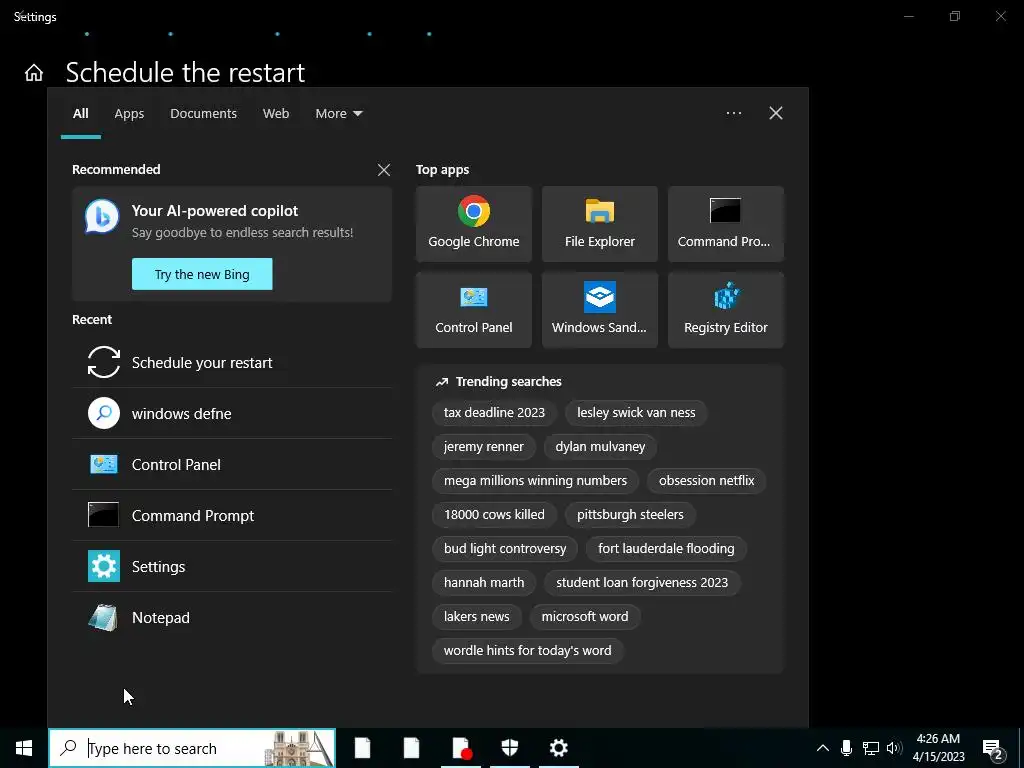This screenshot has width=1024, height=768.
Task: Search trending jeremy renner
Action: 484,447
